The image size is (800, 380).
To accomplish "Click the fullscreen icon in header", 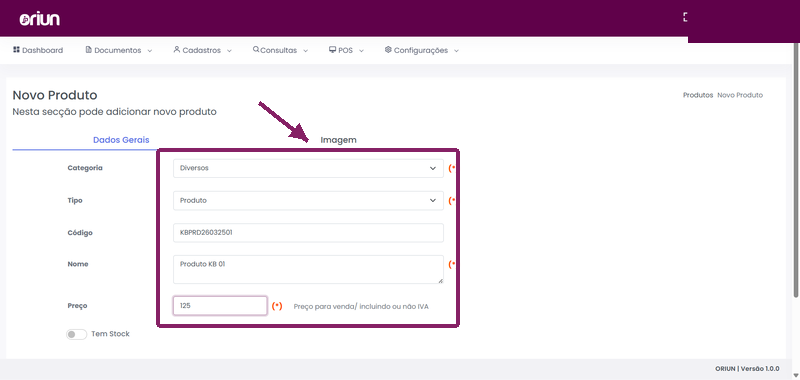I will 686,17.
